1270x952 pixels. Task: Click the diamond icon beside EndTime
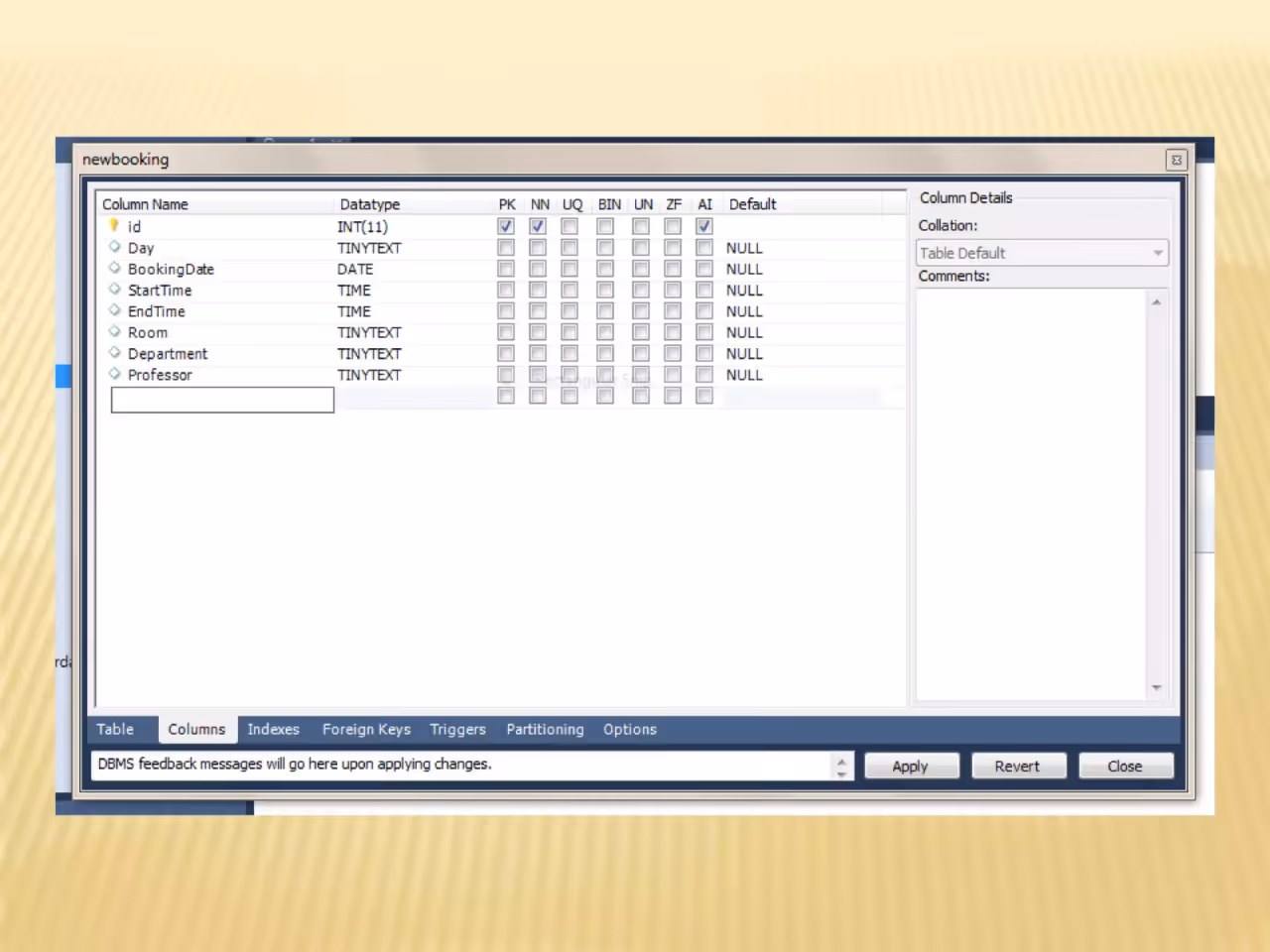click(x=115, y=310)
